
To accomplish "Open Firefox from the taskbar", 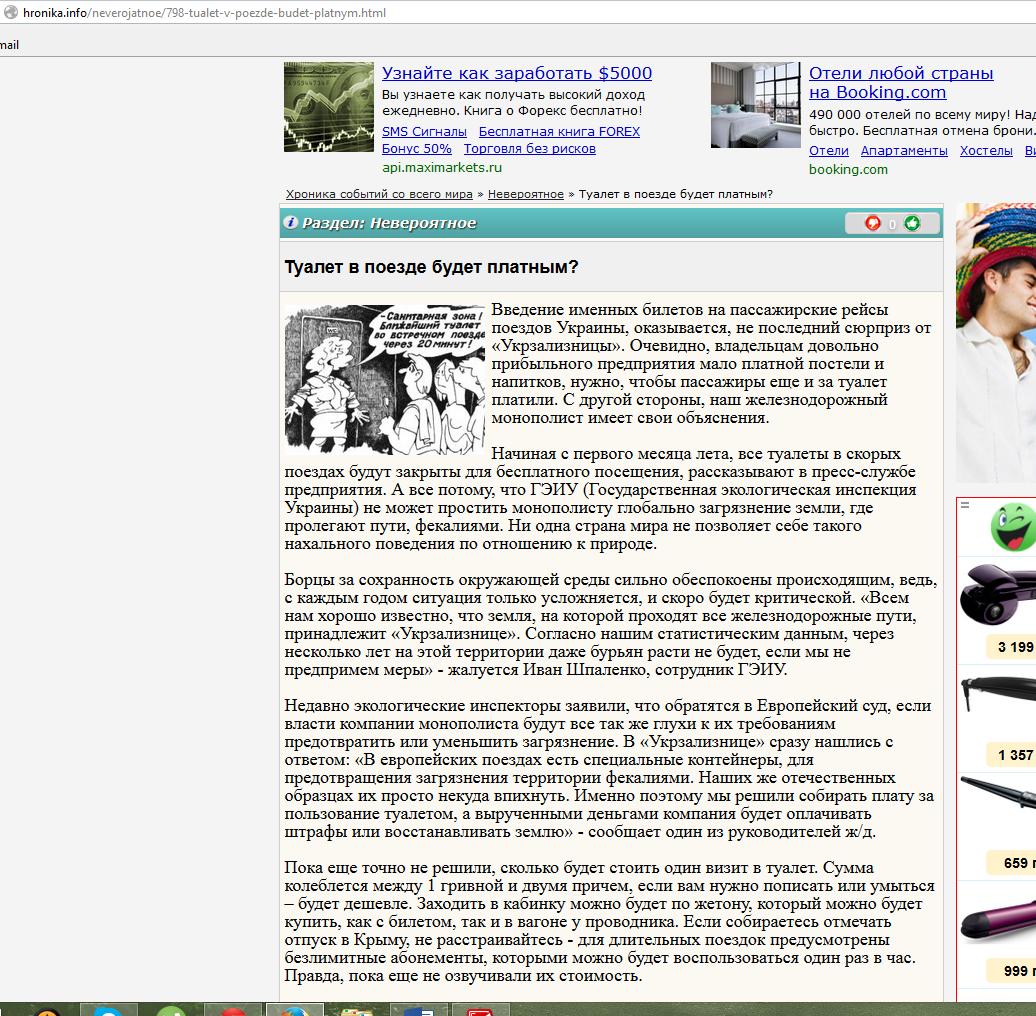I will tap(294, 1009).
